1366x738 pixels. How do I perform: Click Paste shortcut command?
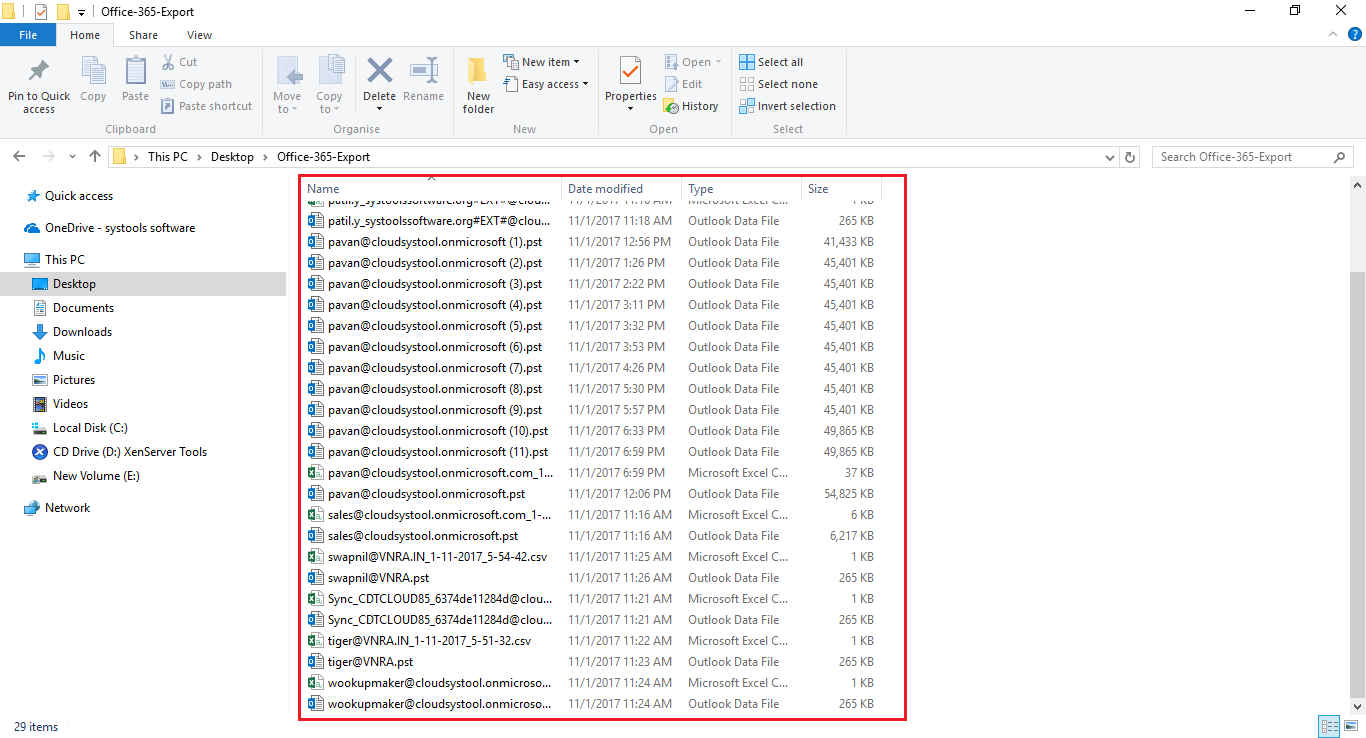tap(206, 106)
